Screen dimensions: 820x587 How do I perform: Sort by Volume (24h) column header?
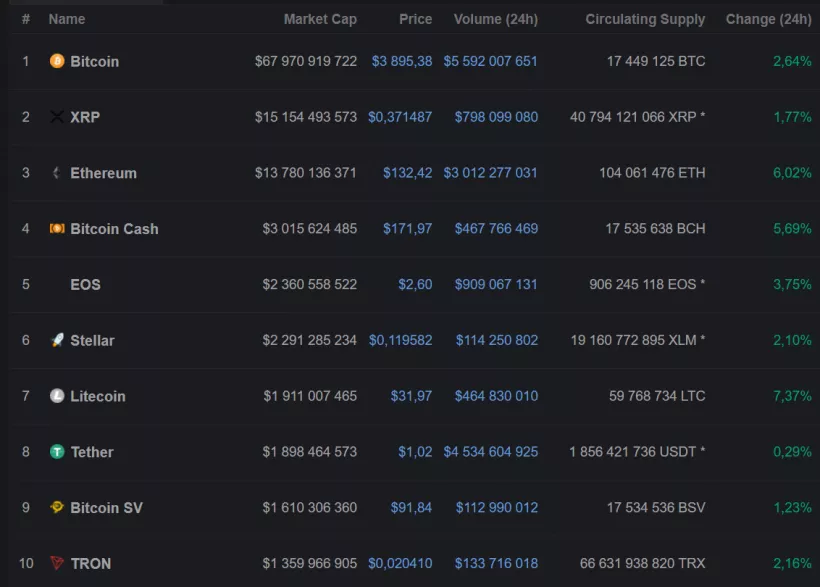[495, 19]
